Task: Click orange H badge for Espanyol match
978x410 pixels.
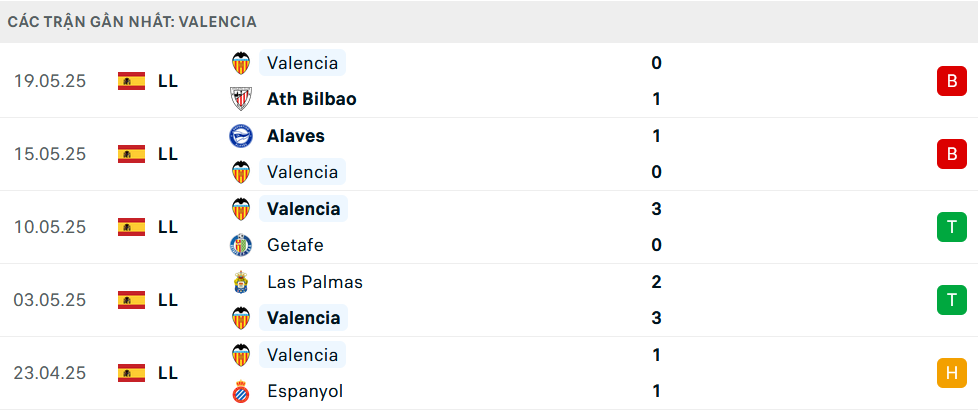Action: (952, 373)
